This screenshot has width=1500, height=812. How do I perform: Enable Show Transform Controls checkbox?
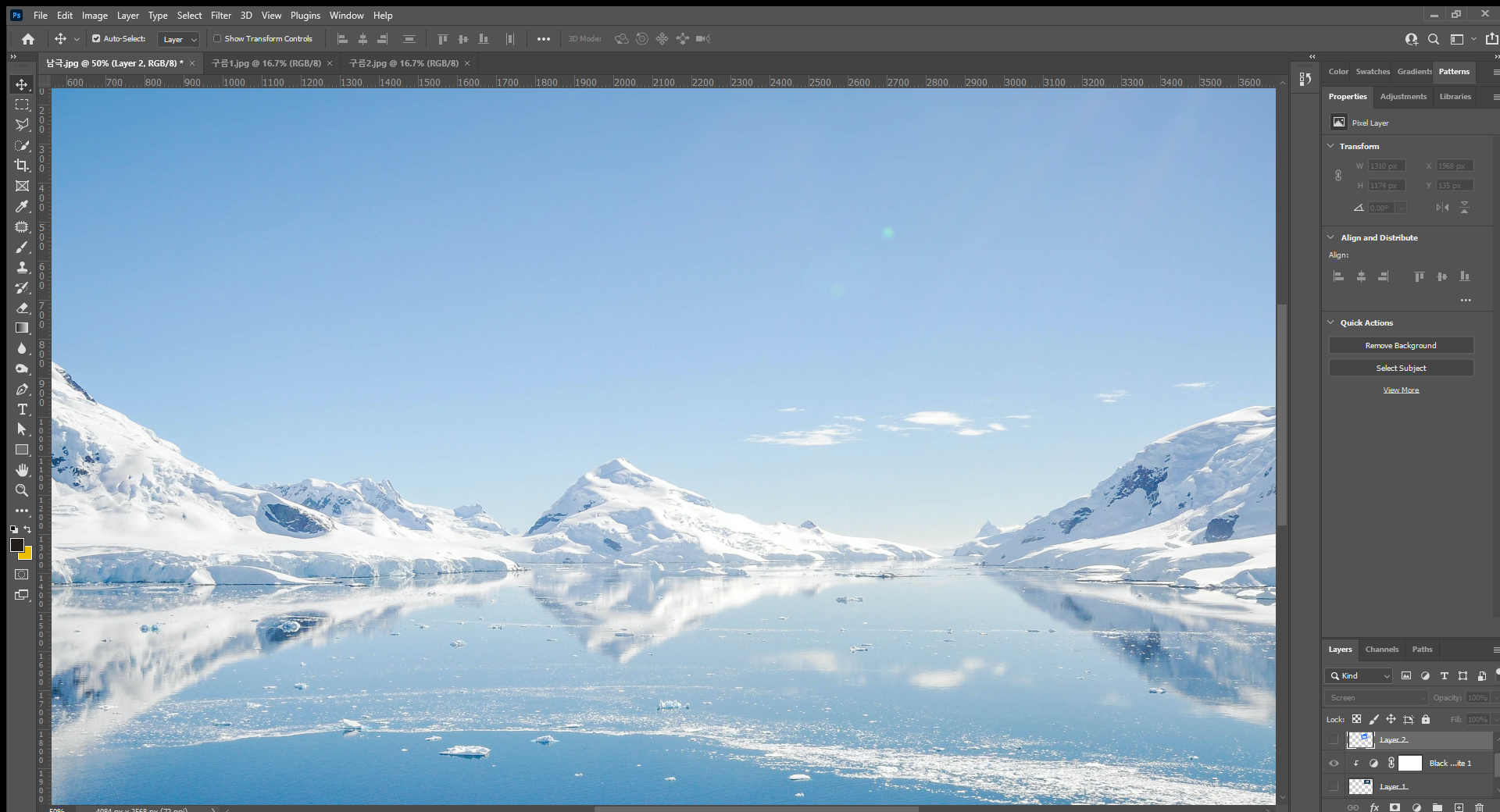pos(217,38)
